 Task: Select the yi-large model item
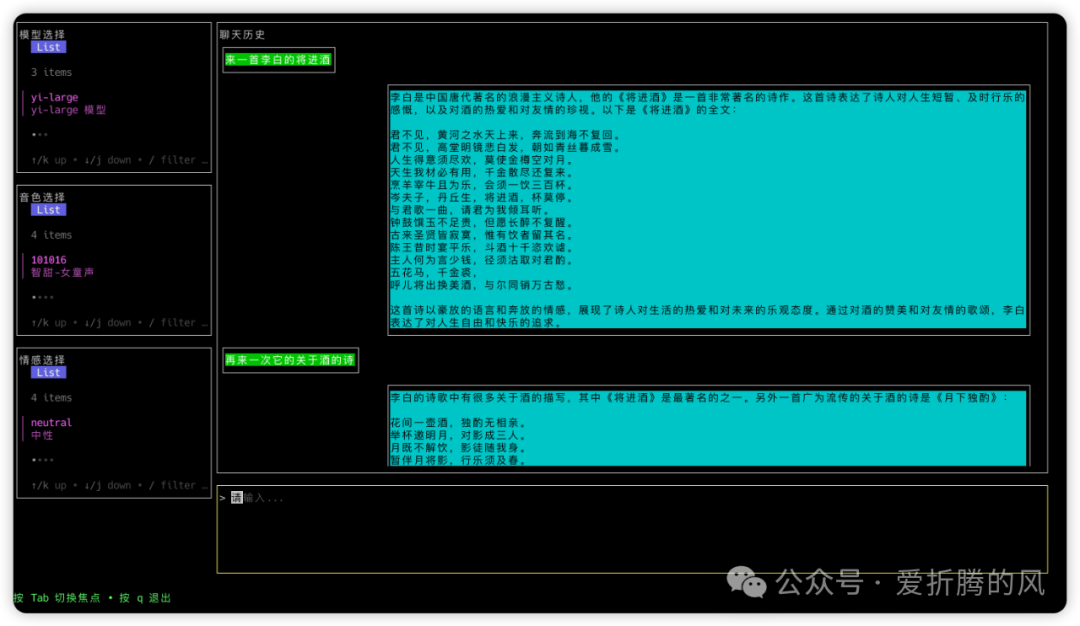54,97
